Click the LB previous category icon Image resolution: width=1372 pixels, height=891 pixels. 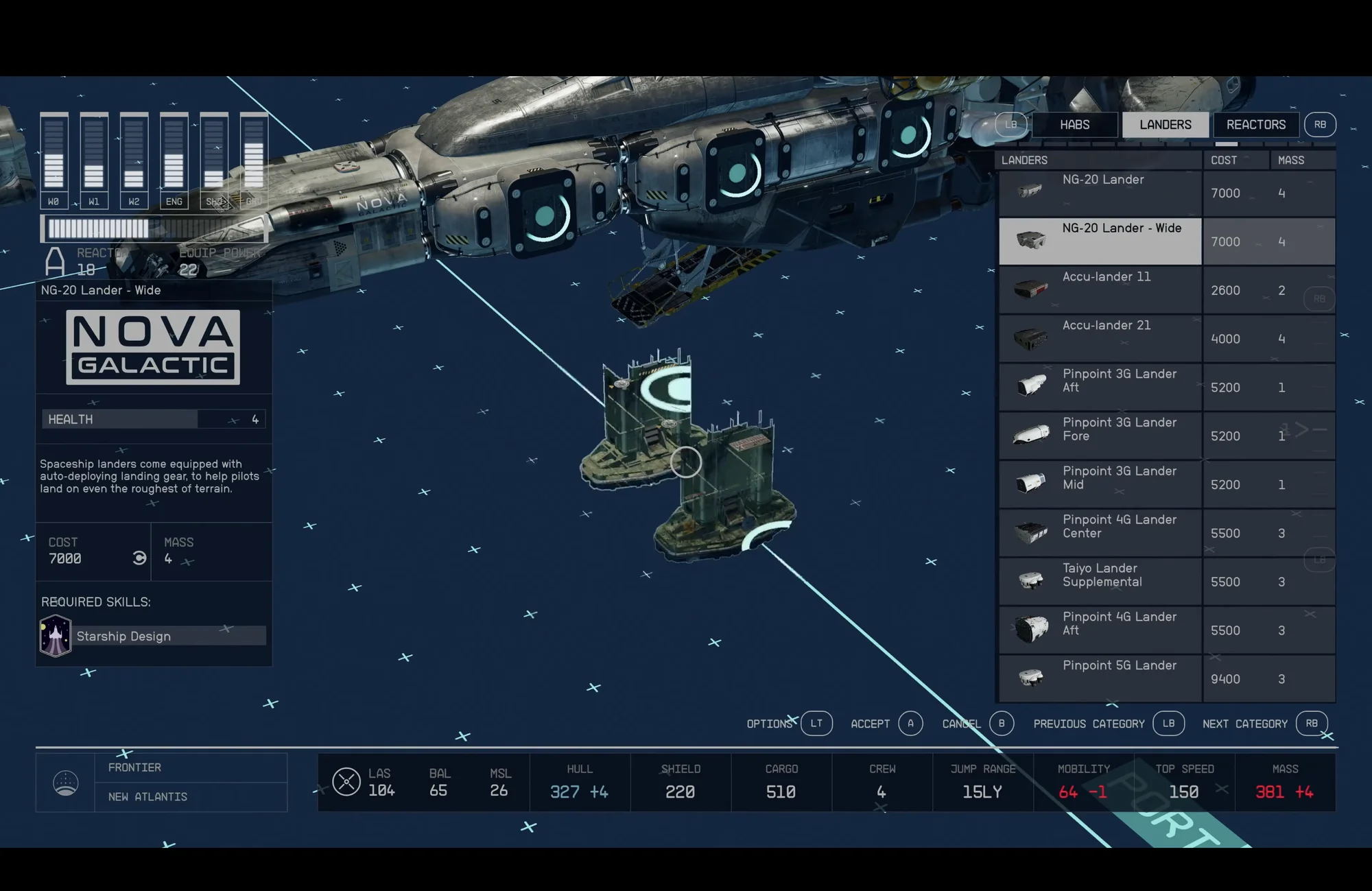click(x=1168, y=723)
